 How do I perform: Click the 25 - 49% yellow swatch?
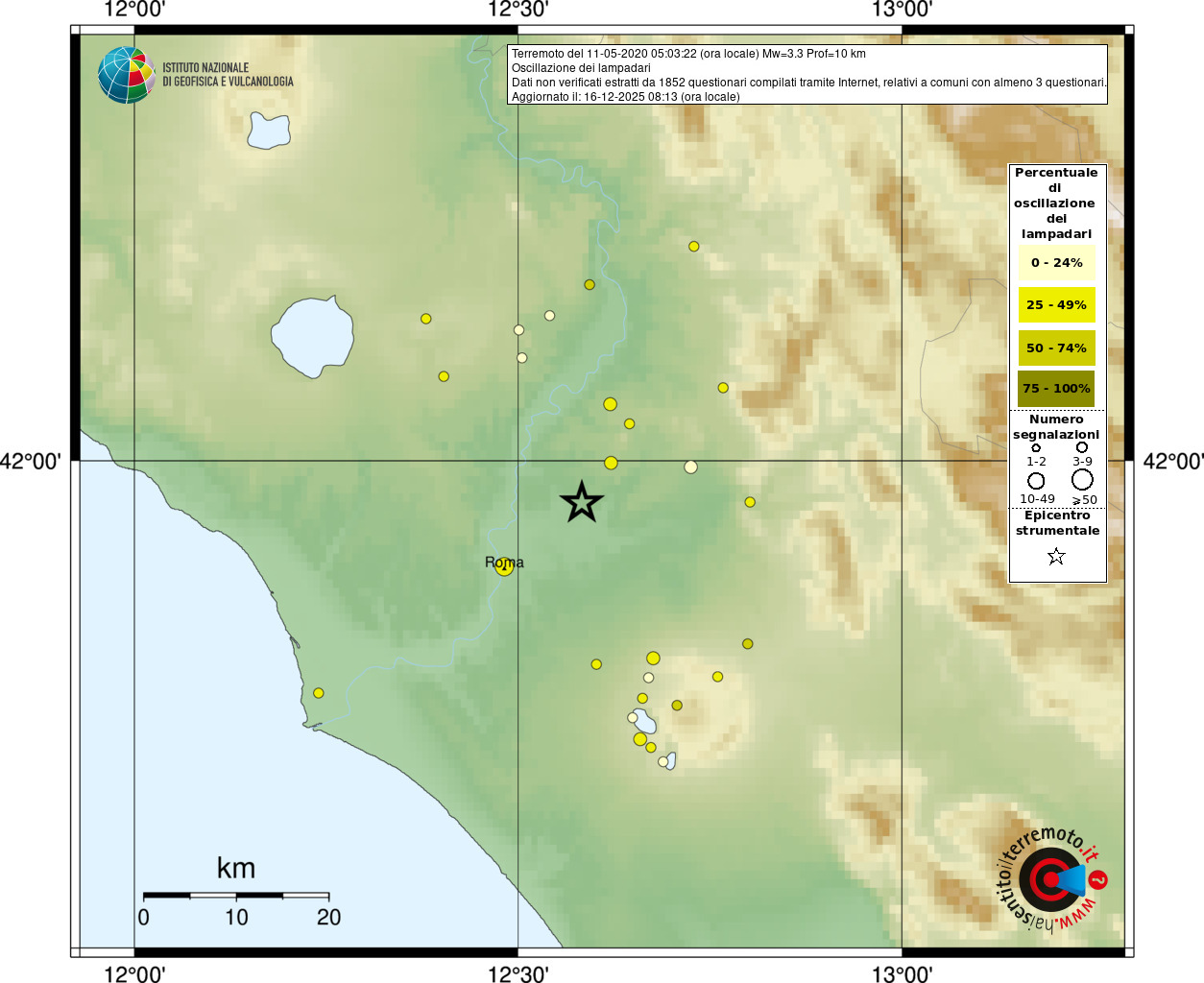tap(1056, 304)
